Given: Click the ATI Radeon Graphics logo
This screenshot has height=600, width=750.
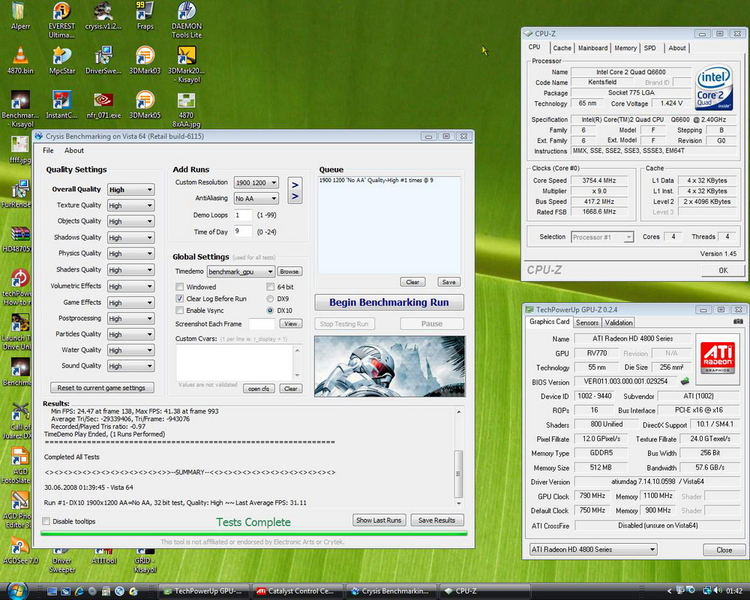Looking at the screenshot, I should pyautogui.click(x=717, y=359).
